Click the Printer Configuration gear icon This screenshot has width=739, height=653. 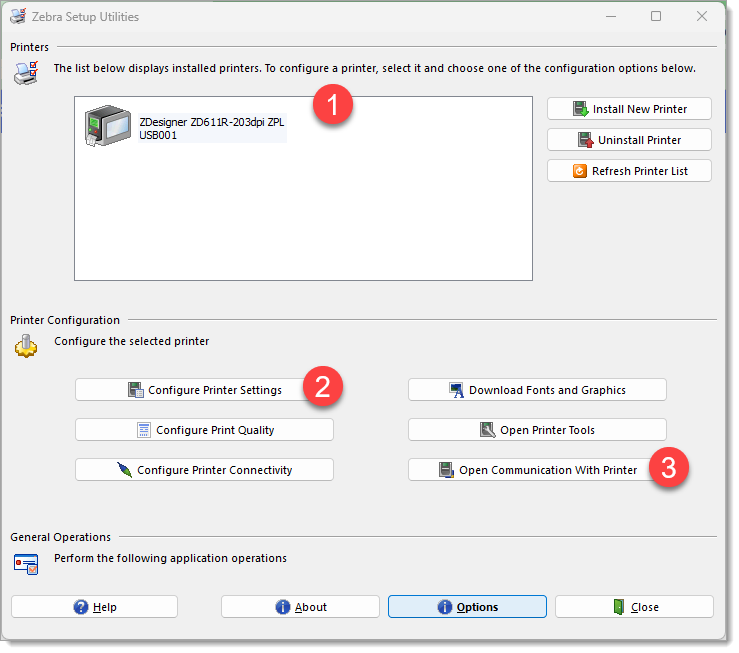pos(26,346)
